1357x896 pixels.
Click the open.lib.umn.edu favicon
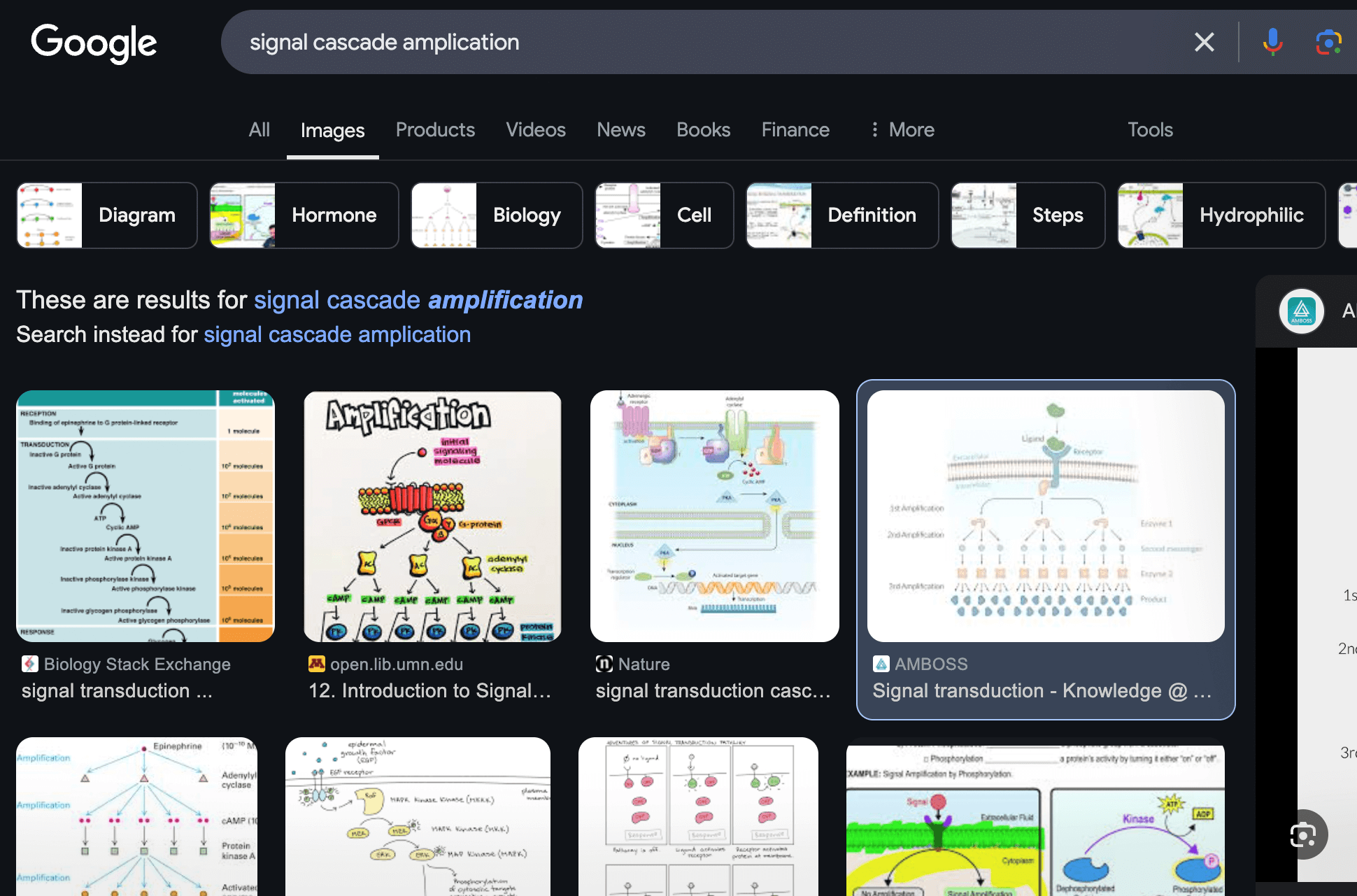point(316,663)
